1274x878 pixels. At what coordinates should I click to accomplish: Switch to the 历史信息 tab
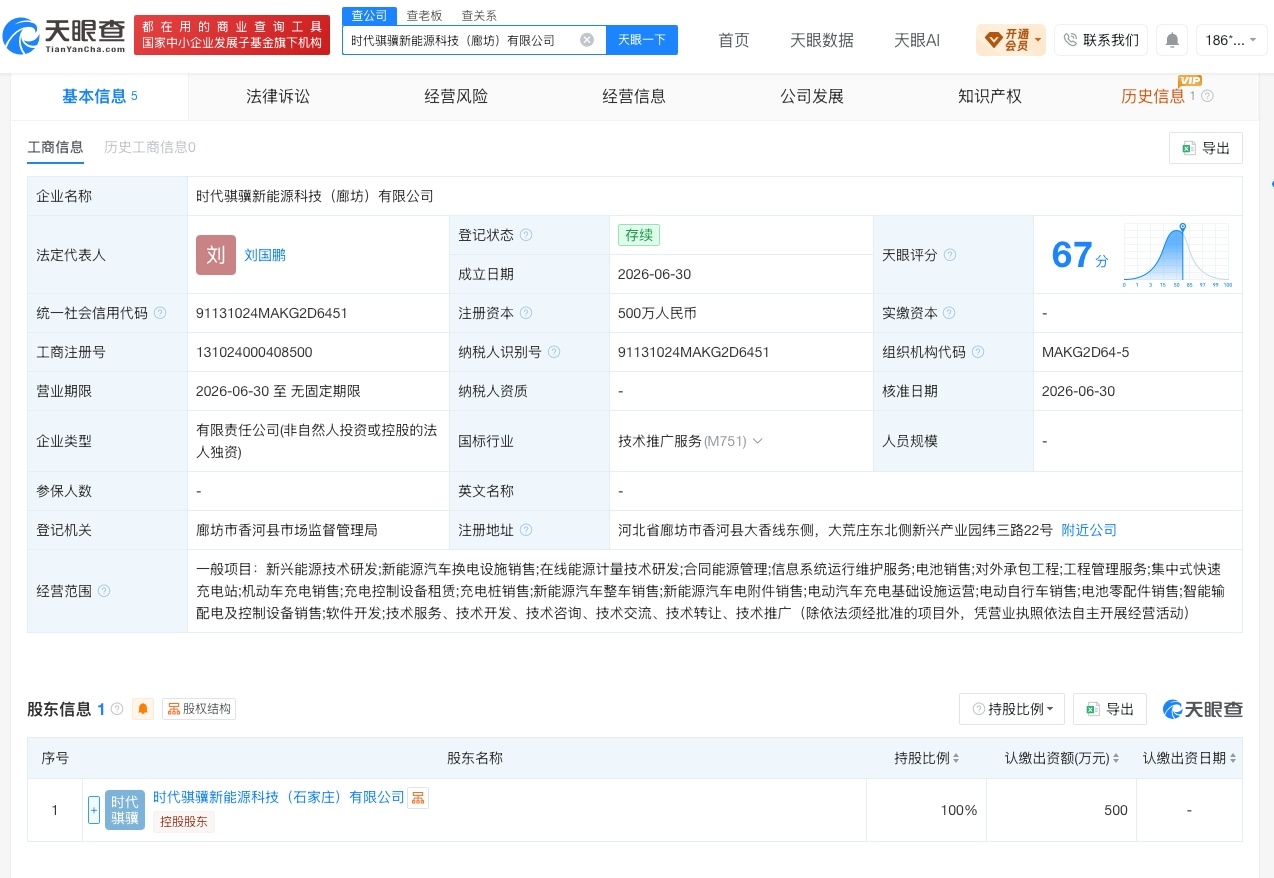point(1153,97)
